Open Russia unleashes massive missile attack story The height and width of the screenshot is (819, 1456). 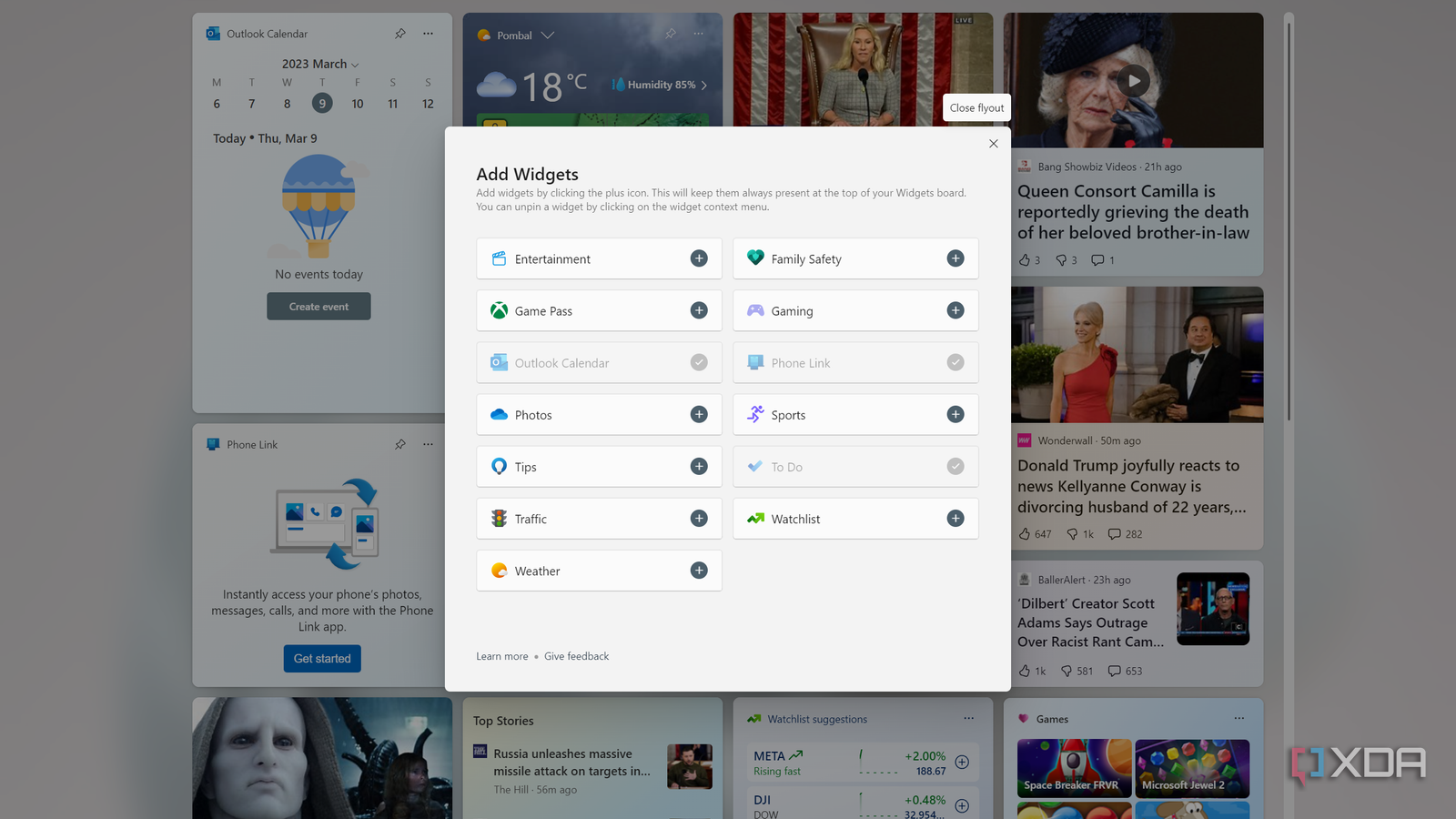click(x=571, y=763)
